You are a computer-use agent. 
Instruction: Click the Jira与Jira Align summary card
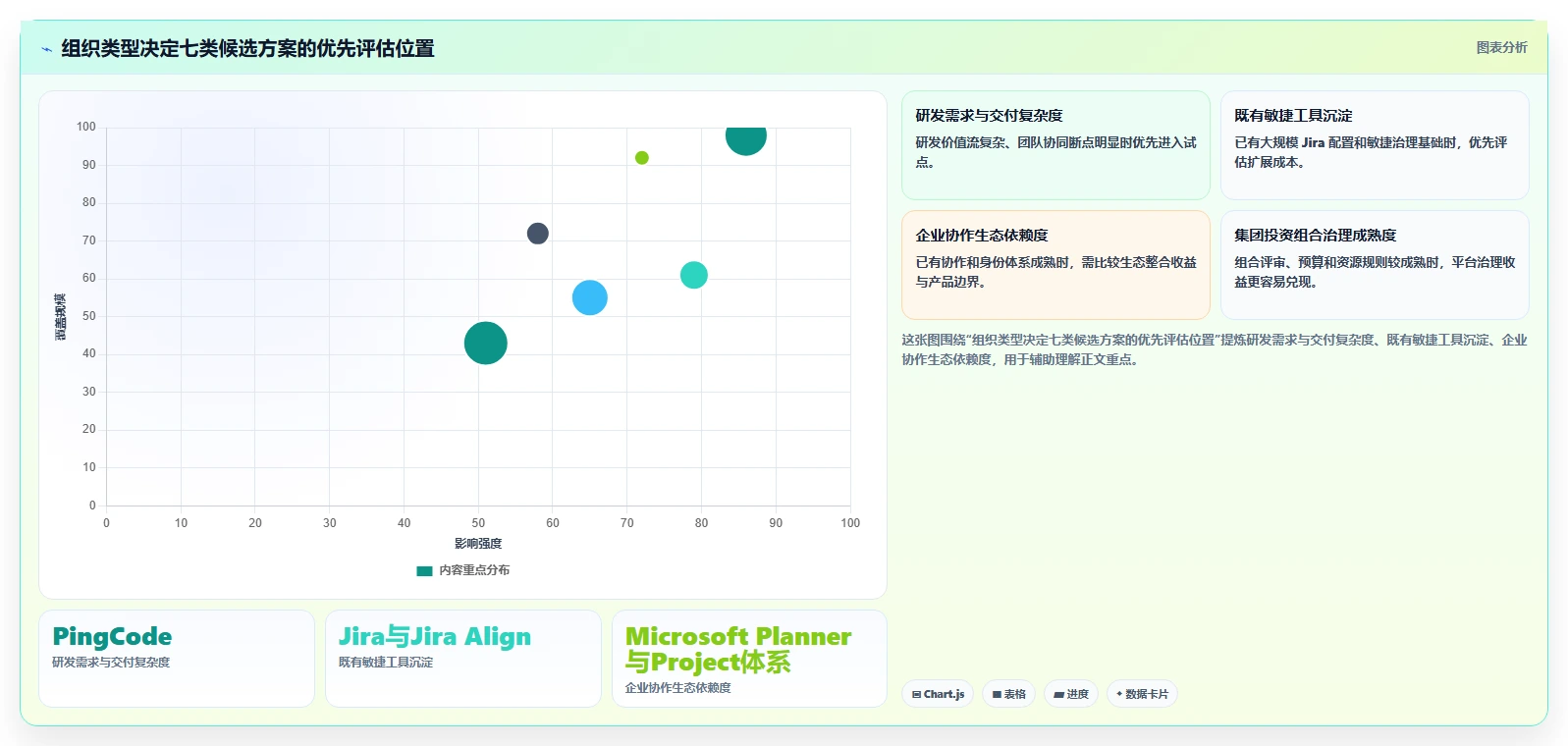pyautogui.click(x=463, y=659)
